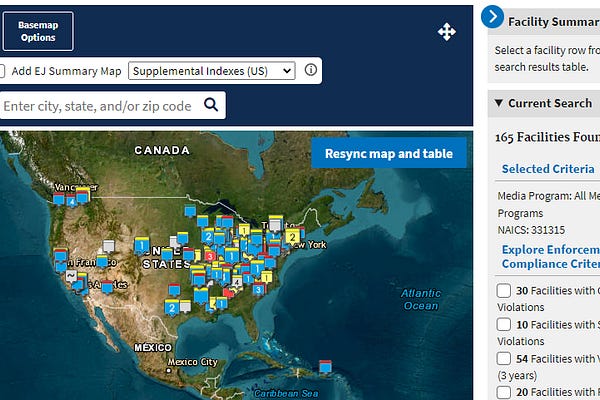Click the gray facility marker in Nevada

(109, 246)
